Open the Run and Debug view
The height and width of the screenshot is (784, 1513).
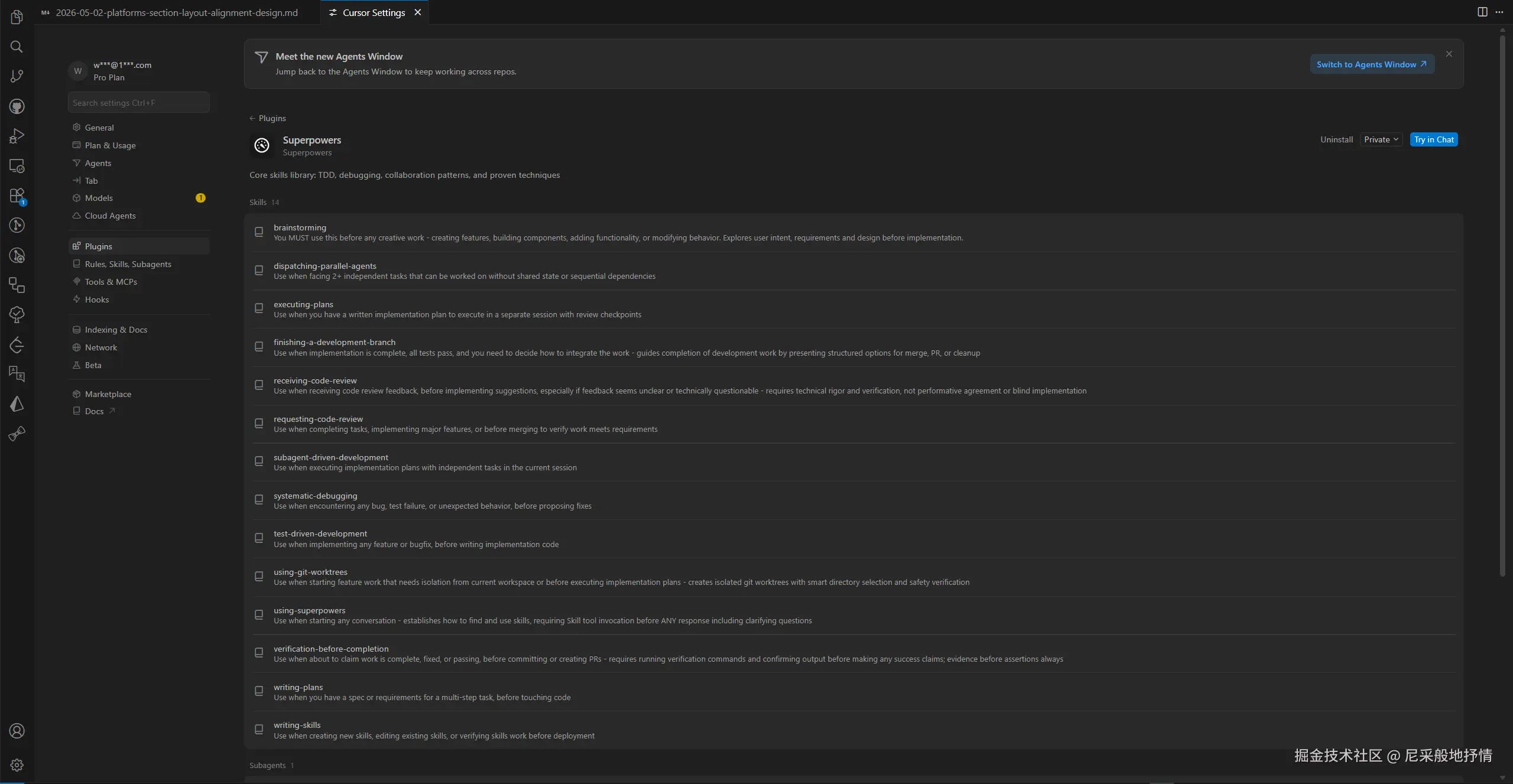17,136
